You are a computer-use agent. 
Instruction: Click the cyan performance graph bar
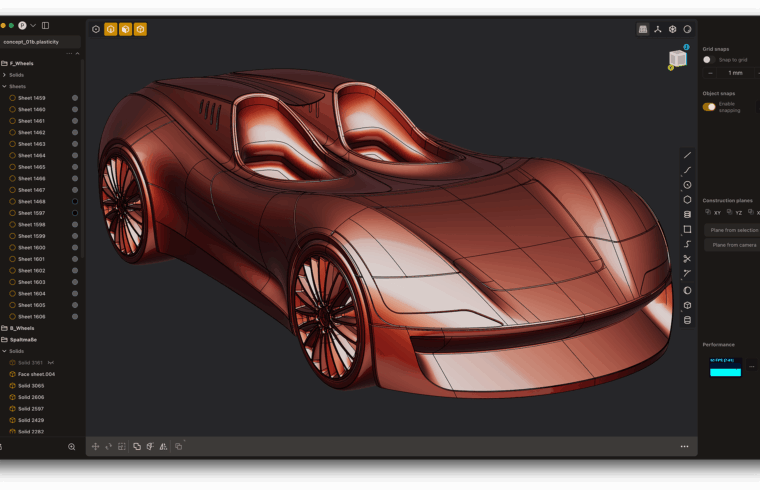click(x=725, y=372)
